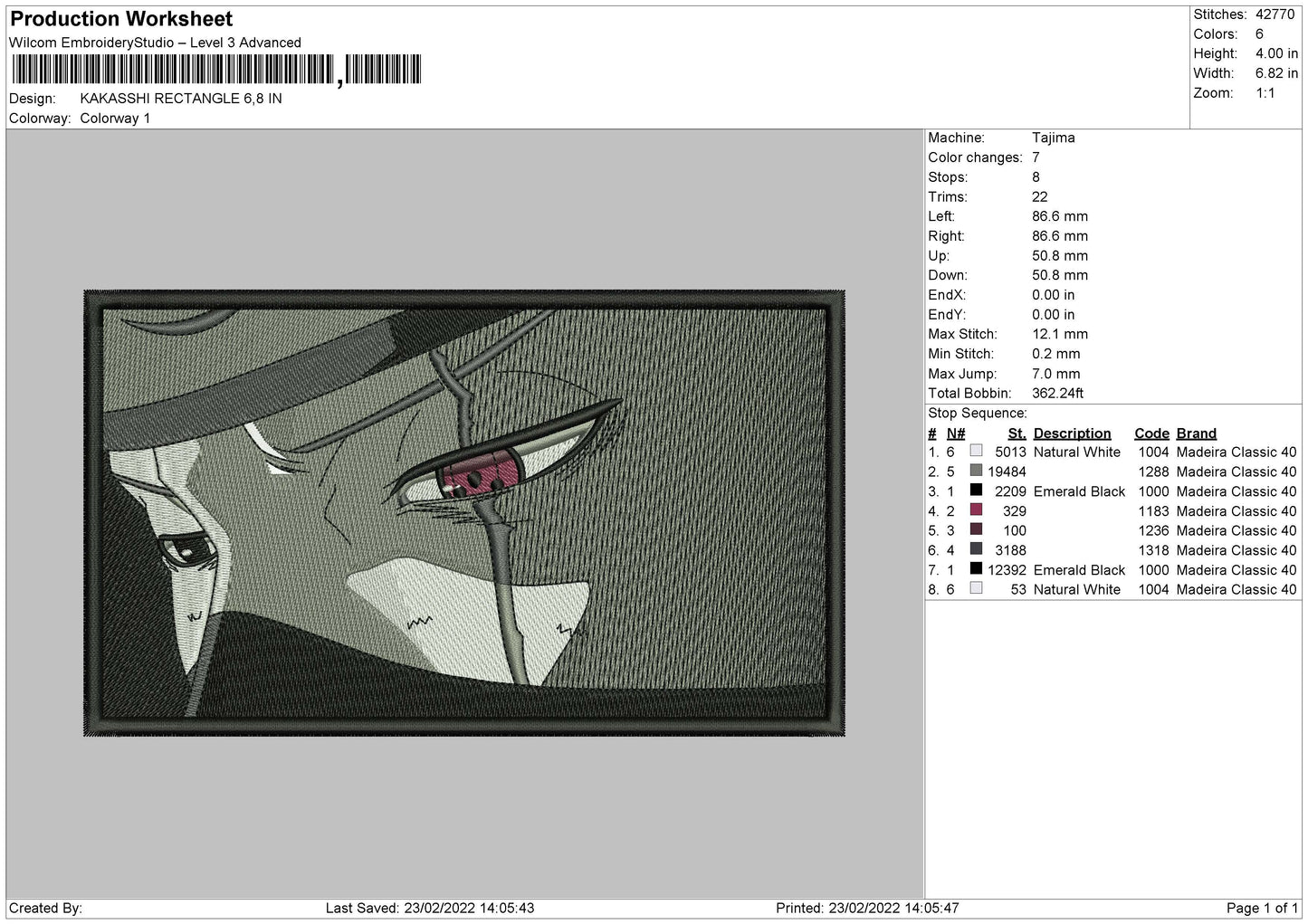
Task: Select the dark maroon swatch for code 1236
Action: click(x=976, y=529)
